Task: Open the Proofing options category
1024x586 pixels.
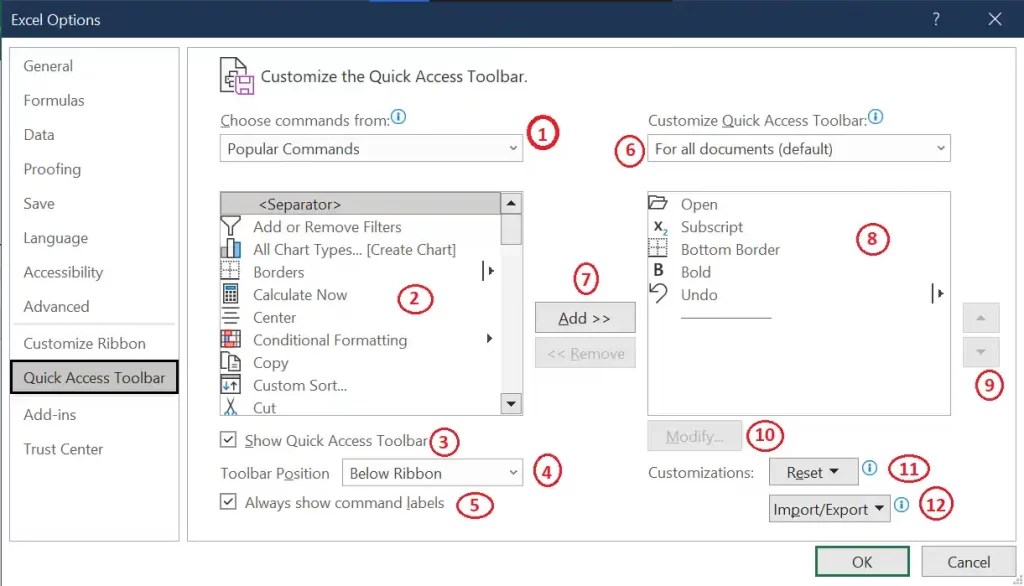Action: click(52, 169)
